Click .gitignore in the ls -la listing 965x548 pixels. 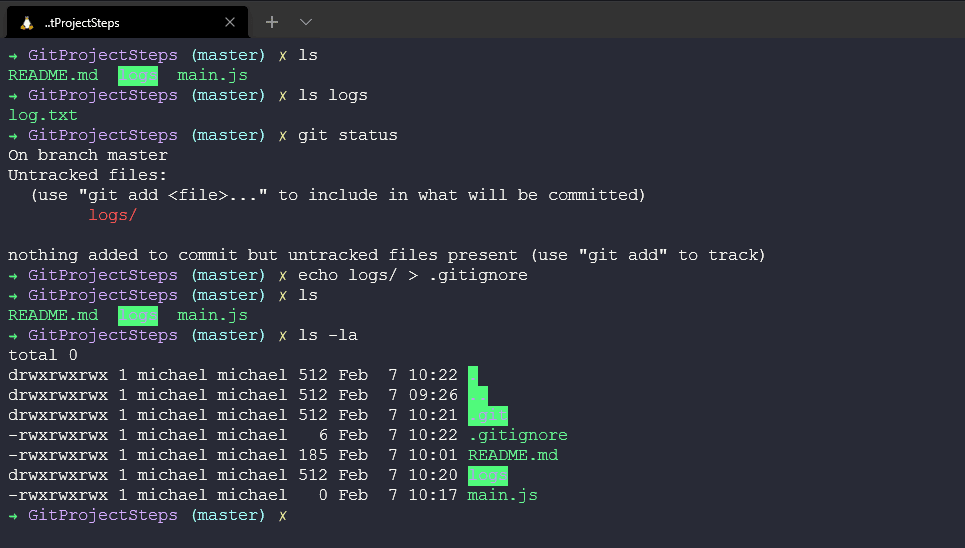pos(517,435)
